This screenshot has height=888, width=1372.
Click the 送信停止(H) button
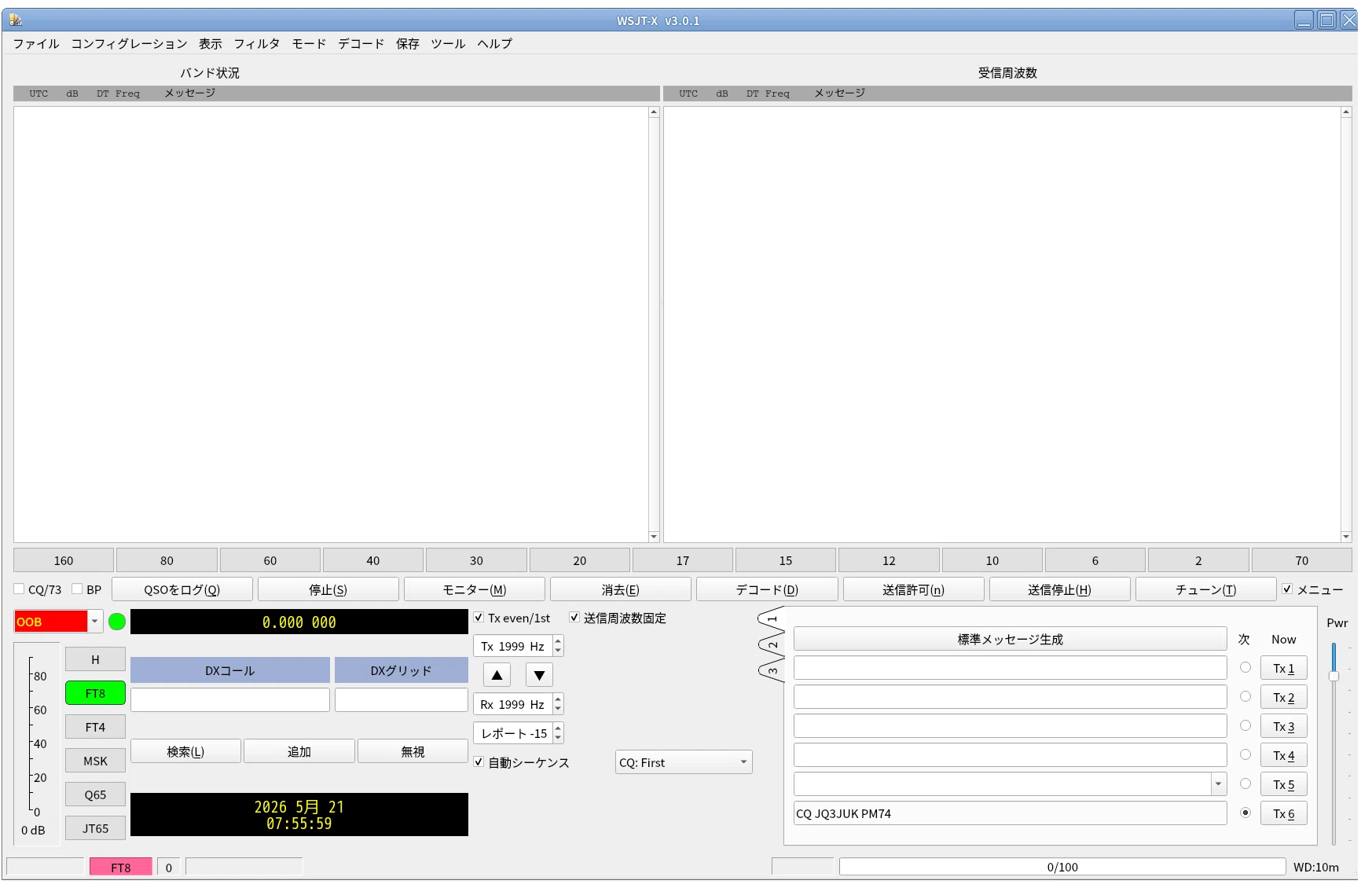pyautogui.click(x=1059, y=589)
